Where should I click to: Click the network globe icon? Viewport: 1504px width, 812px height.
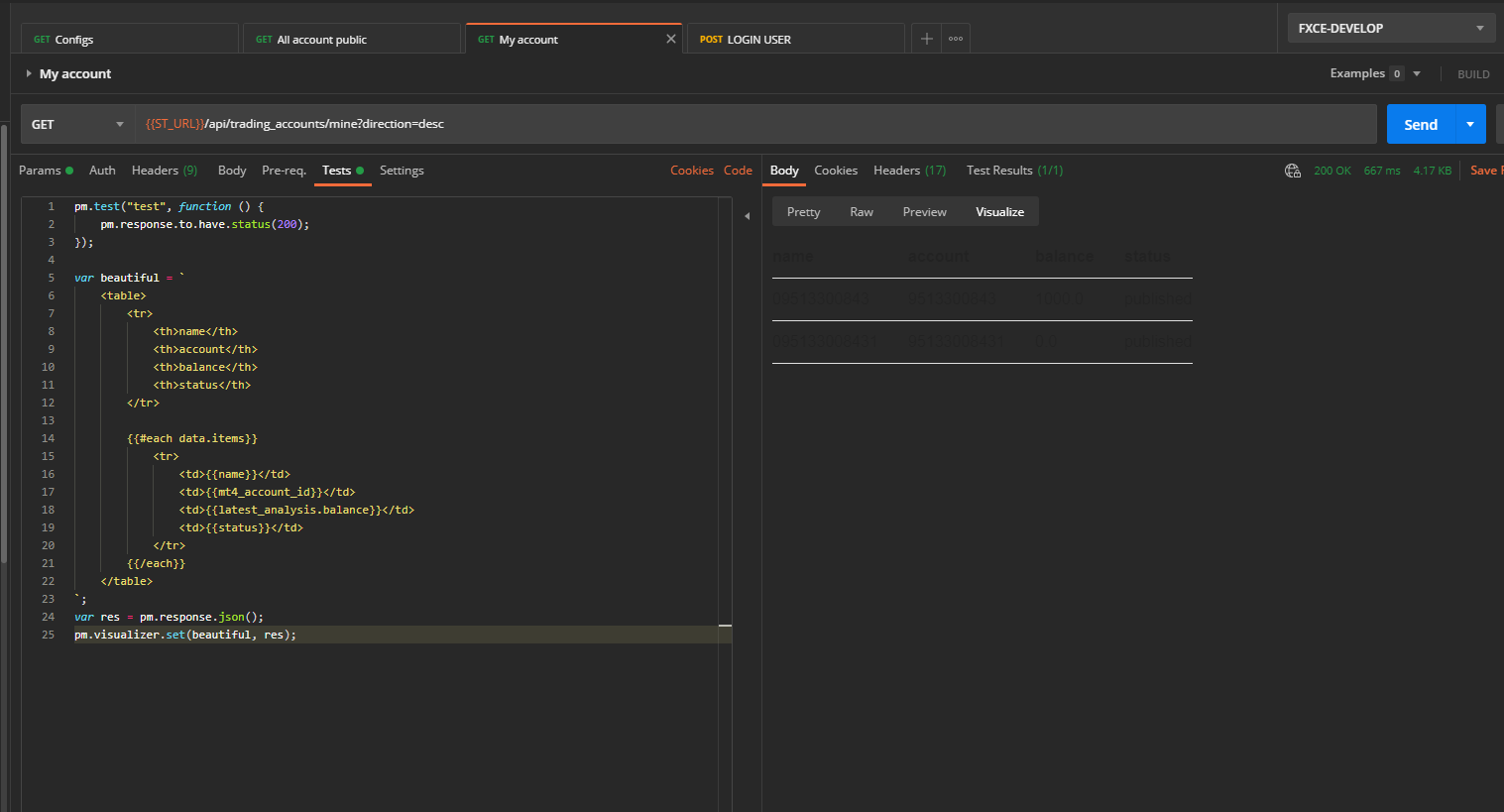click(1293, 171)
